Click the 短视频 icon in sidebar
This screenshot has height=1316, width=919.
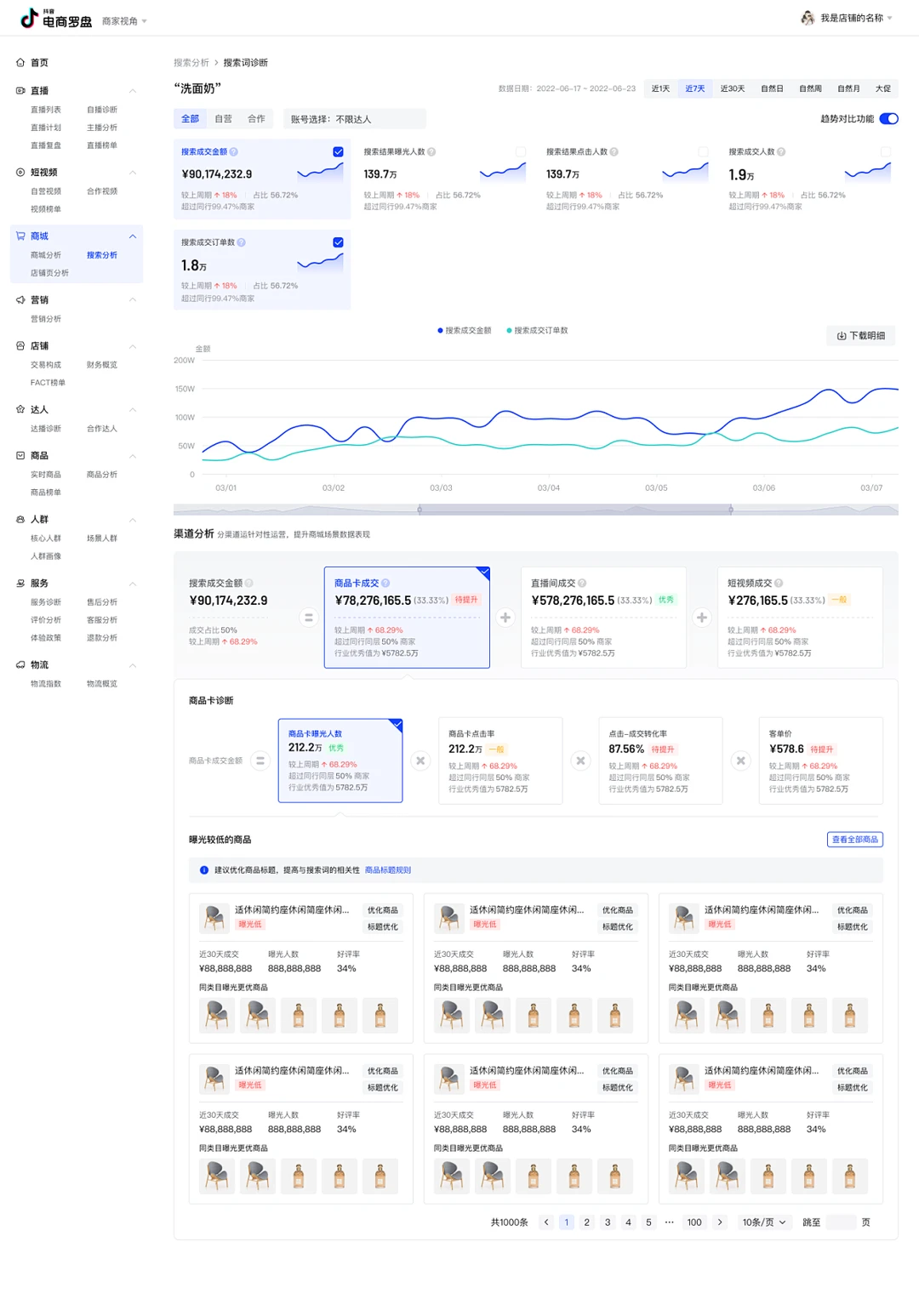click(x=20, y=173)
